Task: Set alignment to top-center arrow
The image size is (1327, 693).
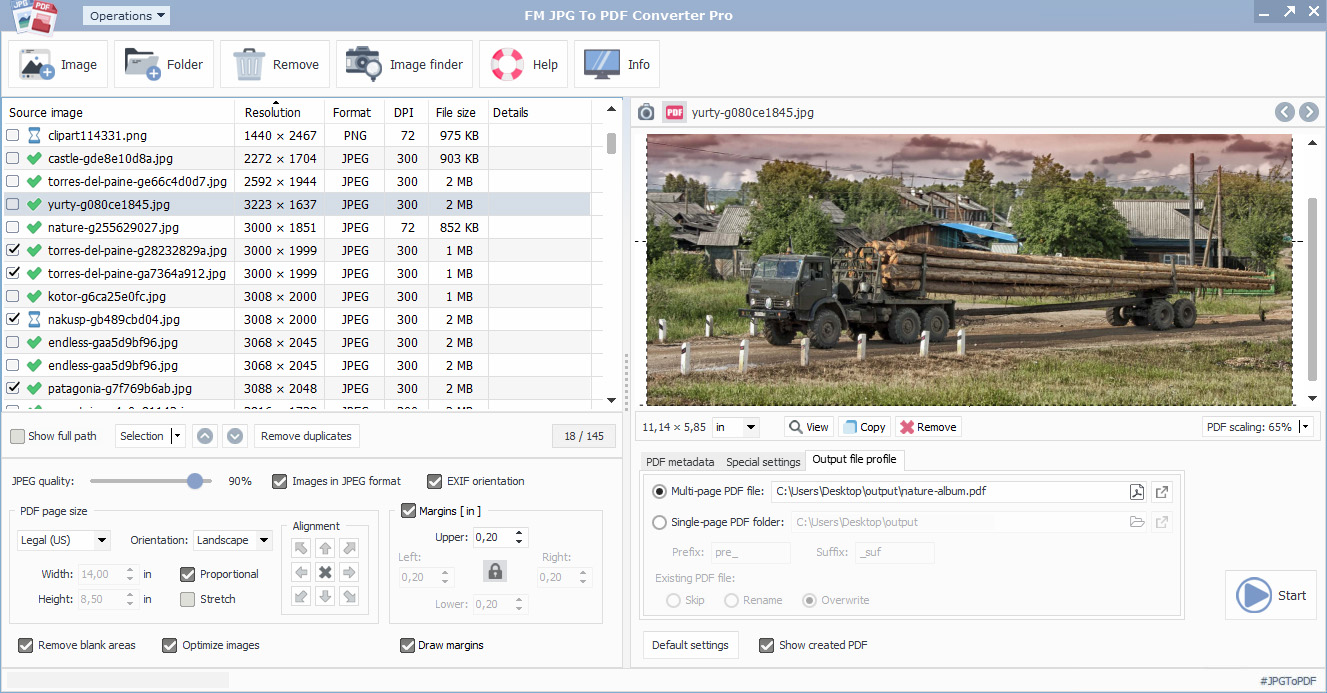Action: 325,548
